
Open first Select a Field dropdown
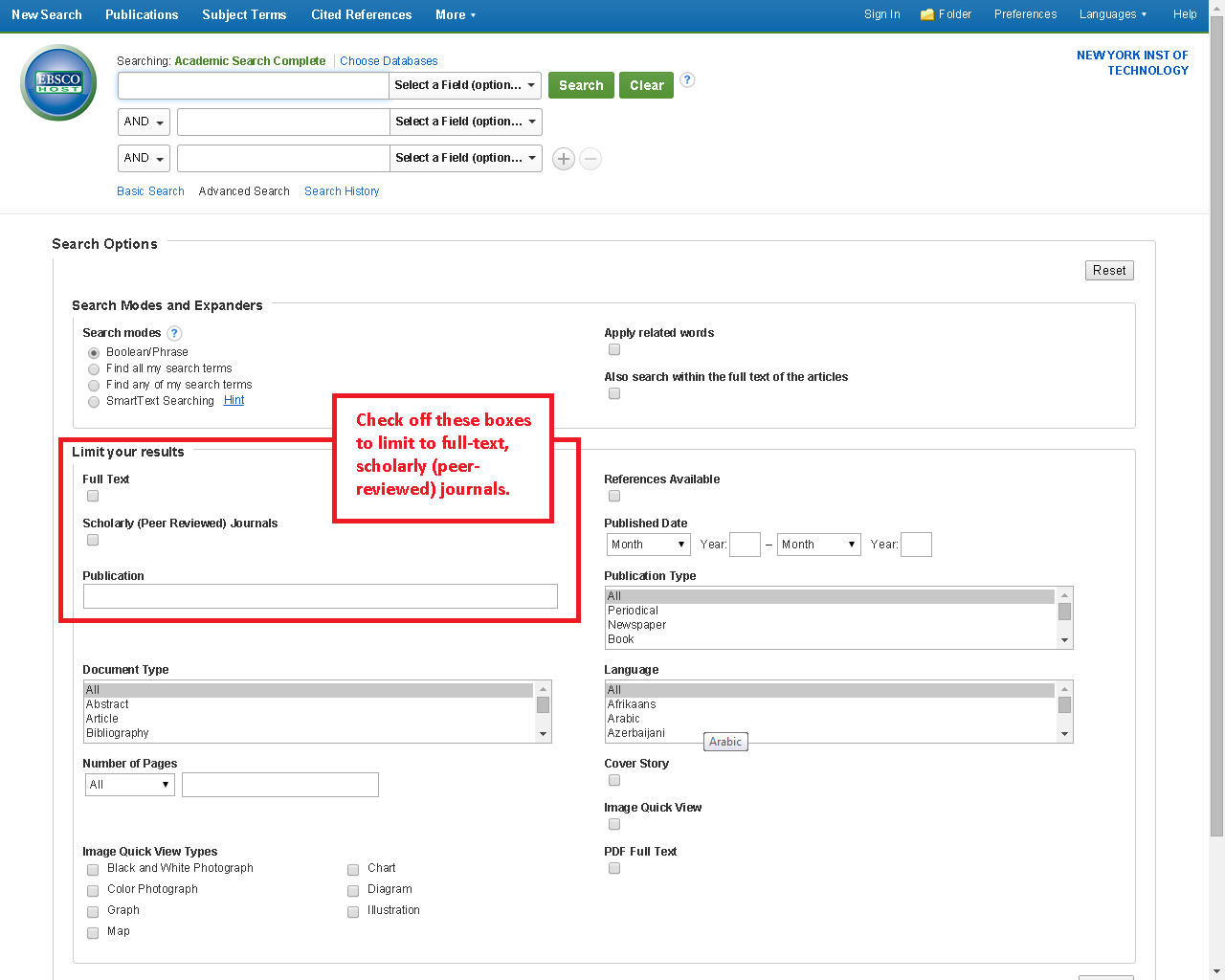click(465, 85)
